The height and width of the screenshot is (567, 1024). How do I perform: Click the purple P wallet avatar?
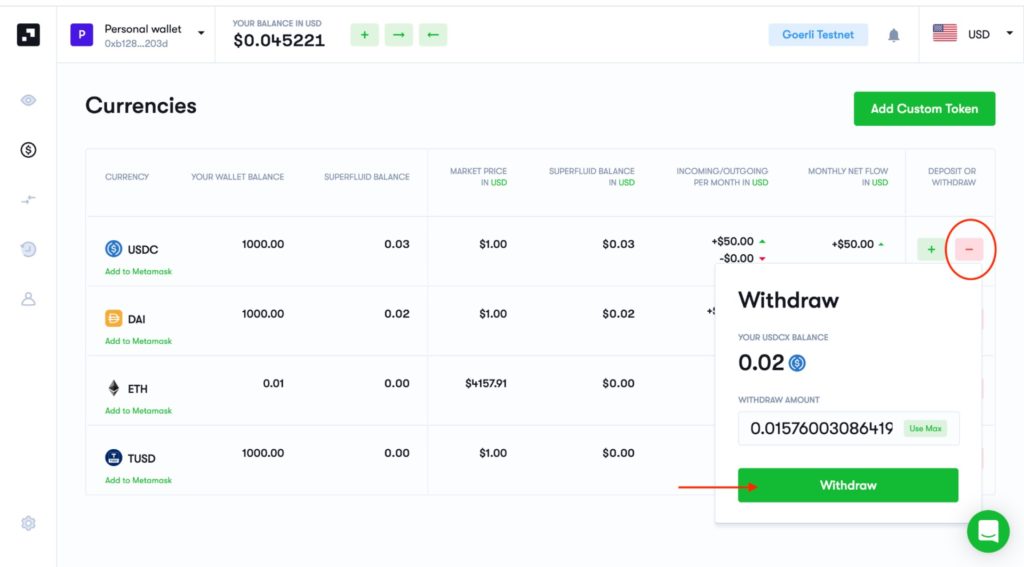click(x=82, y=35)
